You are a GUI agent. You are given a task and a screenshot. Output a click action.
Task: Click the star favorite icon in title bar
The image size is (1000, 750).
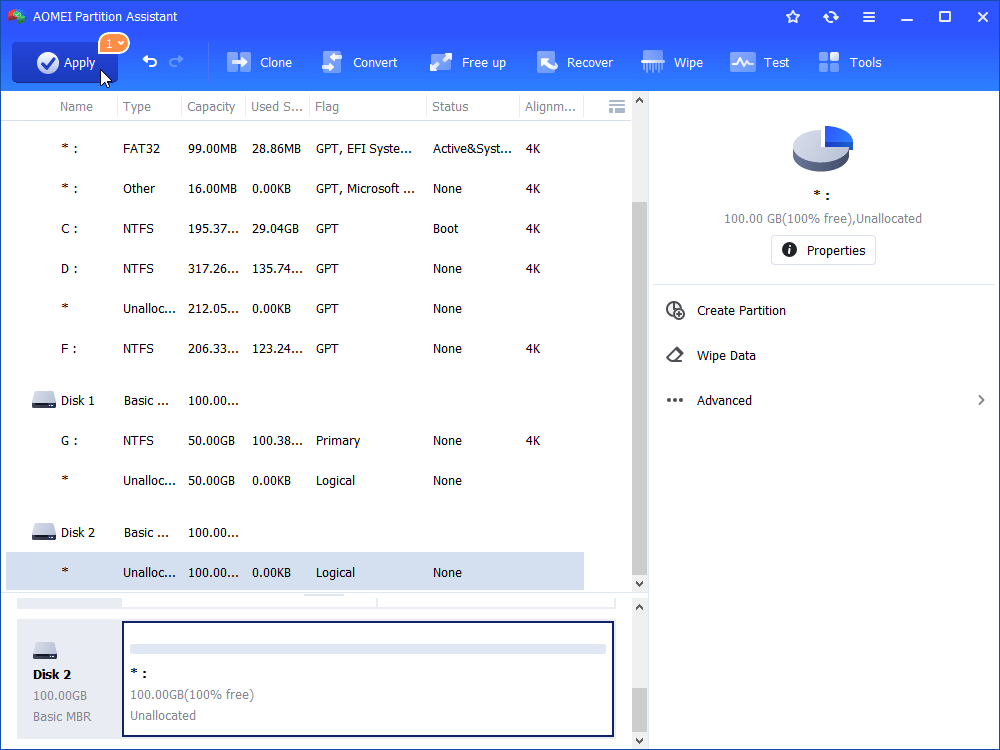coord(793,17)
